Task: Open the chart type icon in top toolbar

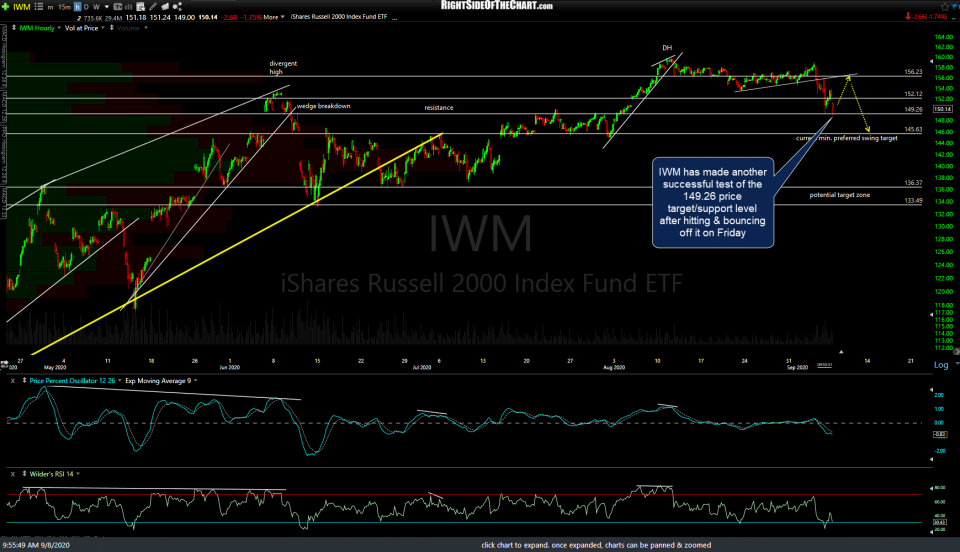Action: pyautogui.click(x=118, y=7)
